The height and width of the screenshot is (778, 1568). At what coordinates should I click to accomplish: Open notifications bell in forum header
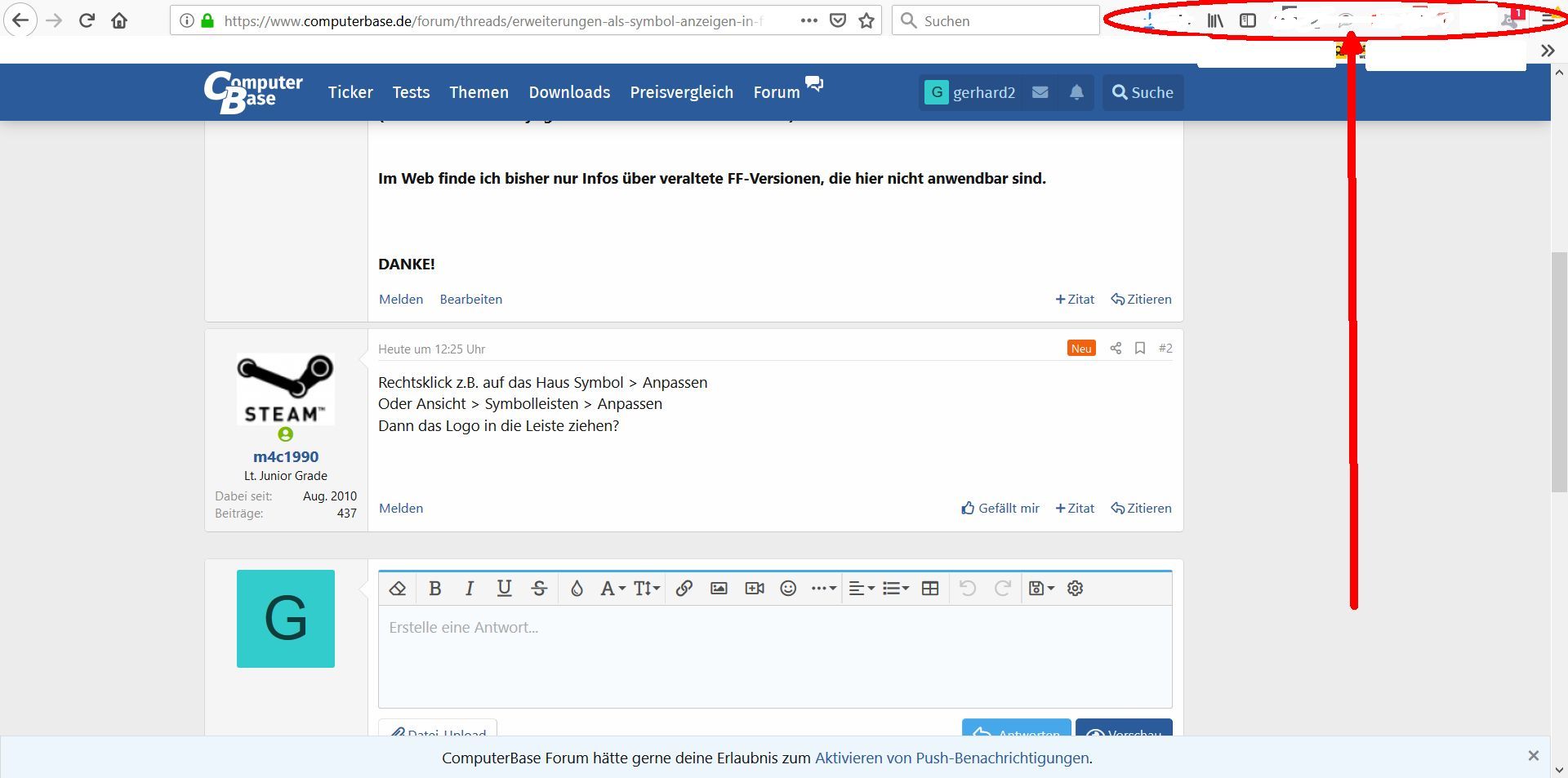tap(1076, 92)
